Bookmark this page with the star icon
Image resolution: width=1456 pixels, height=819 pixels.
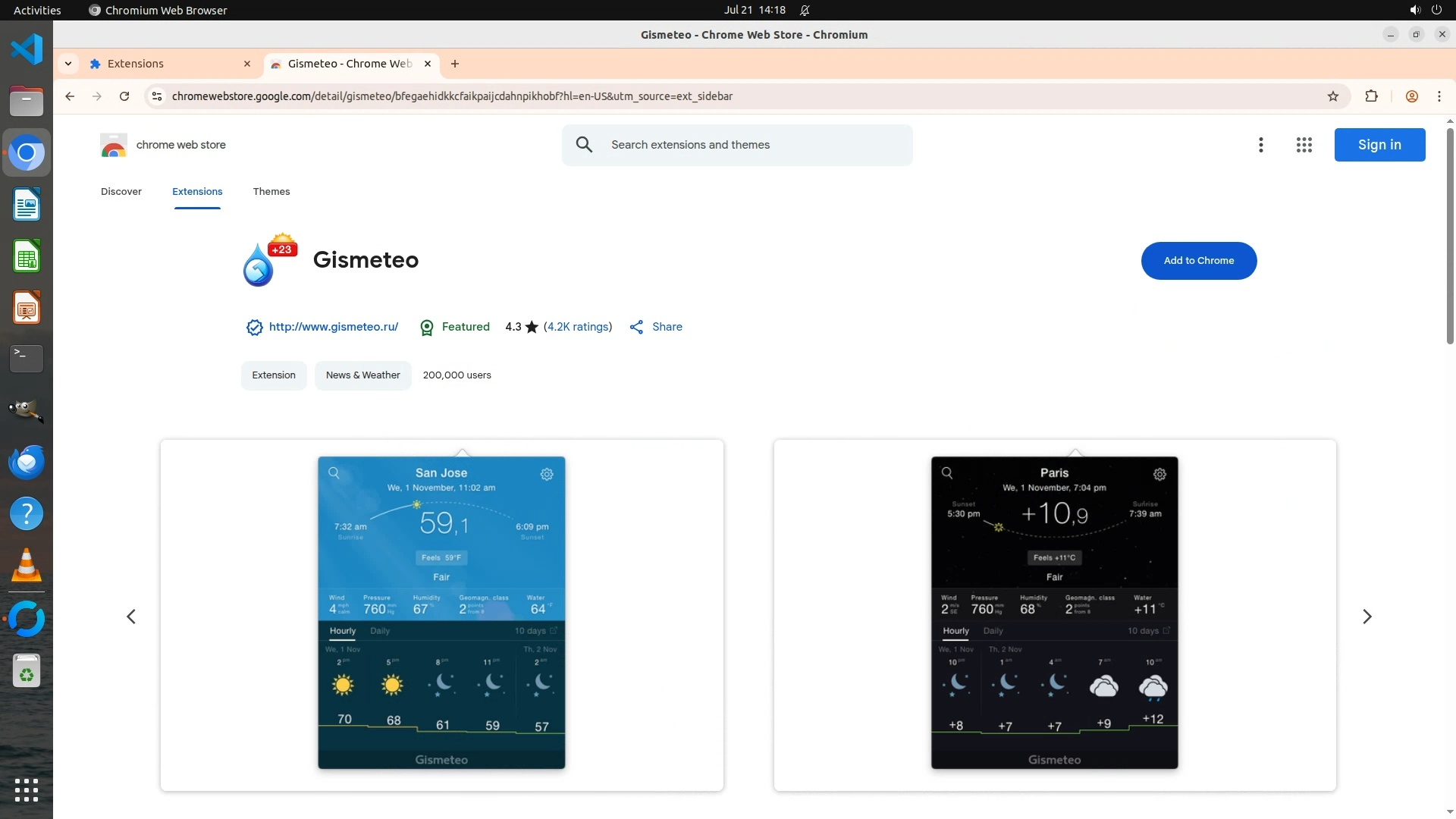click(1333, 96)
